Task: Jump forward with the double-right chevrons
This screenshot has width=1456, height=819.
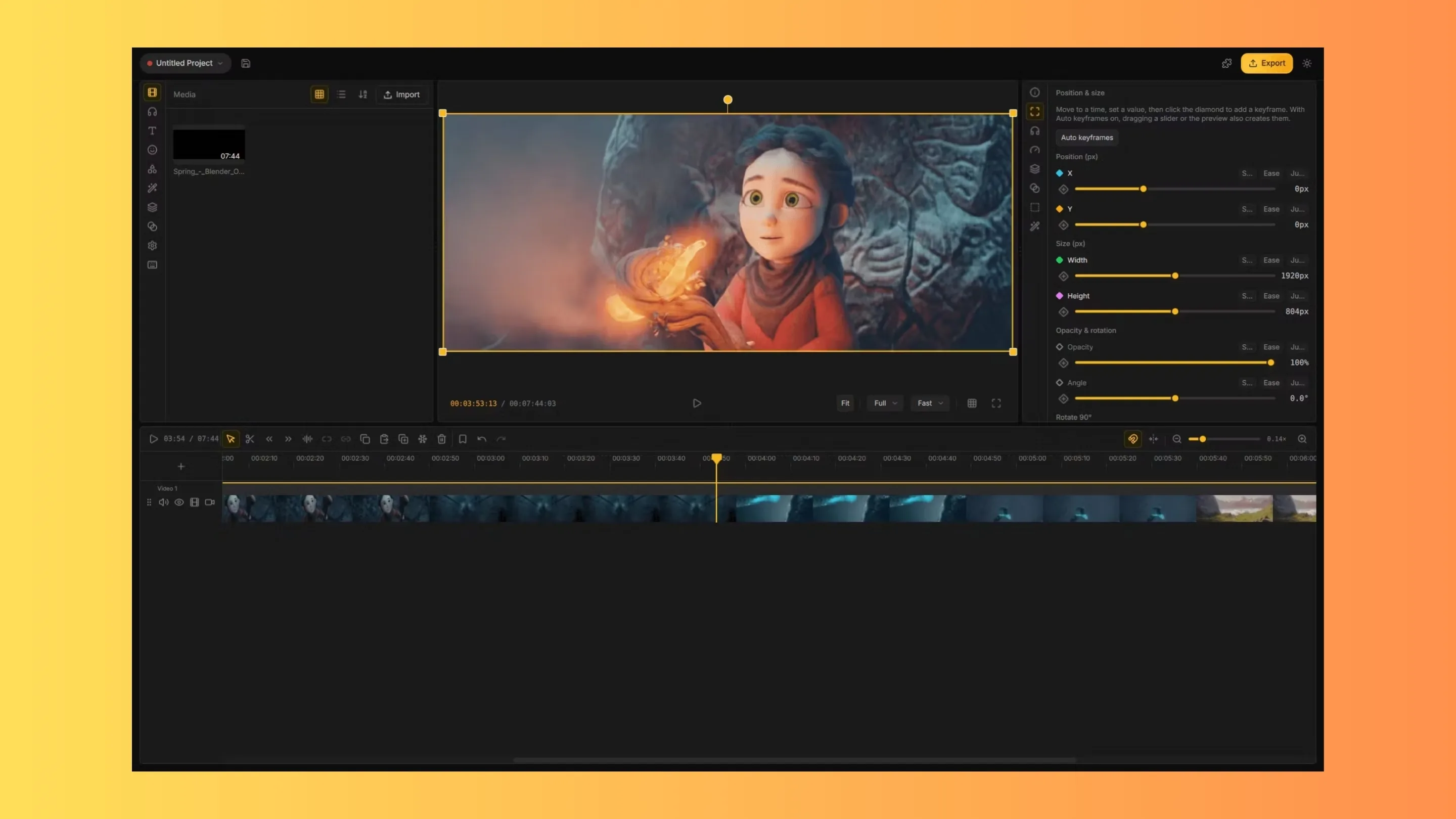Action: pos(288,439)
